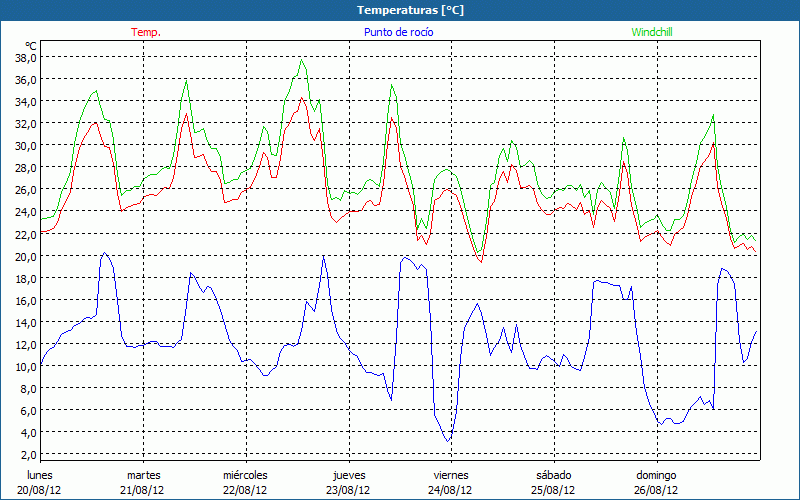Screen dimensions: 800x500
Task: Click the 10,0 value on the Y axis
Action: (26, 366)
